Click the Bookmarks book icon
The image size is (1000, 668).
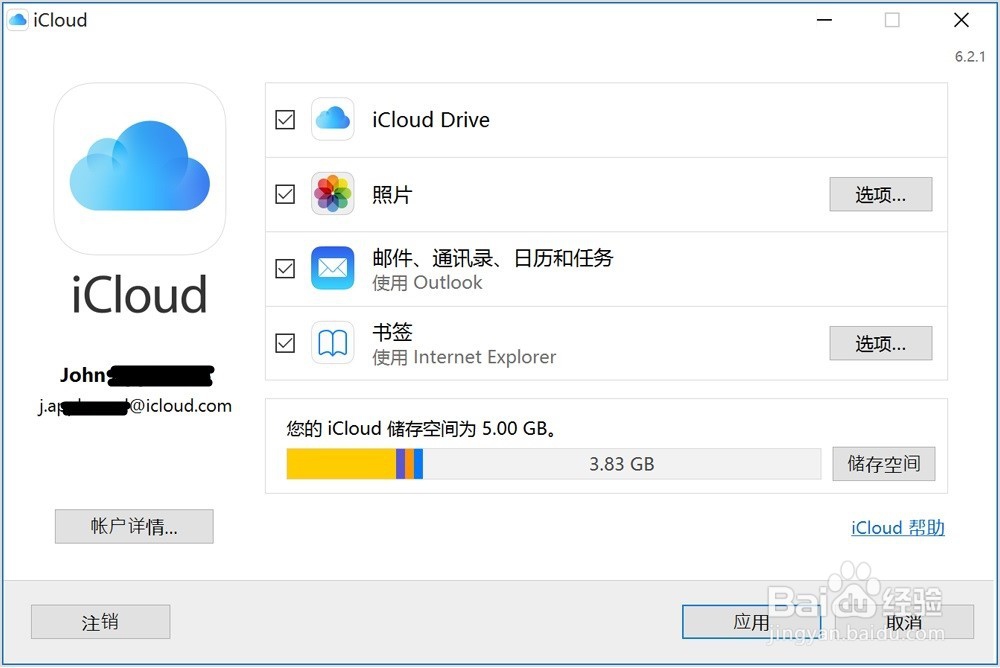tap(332, 343)
